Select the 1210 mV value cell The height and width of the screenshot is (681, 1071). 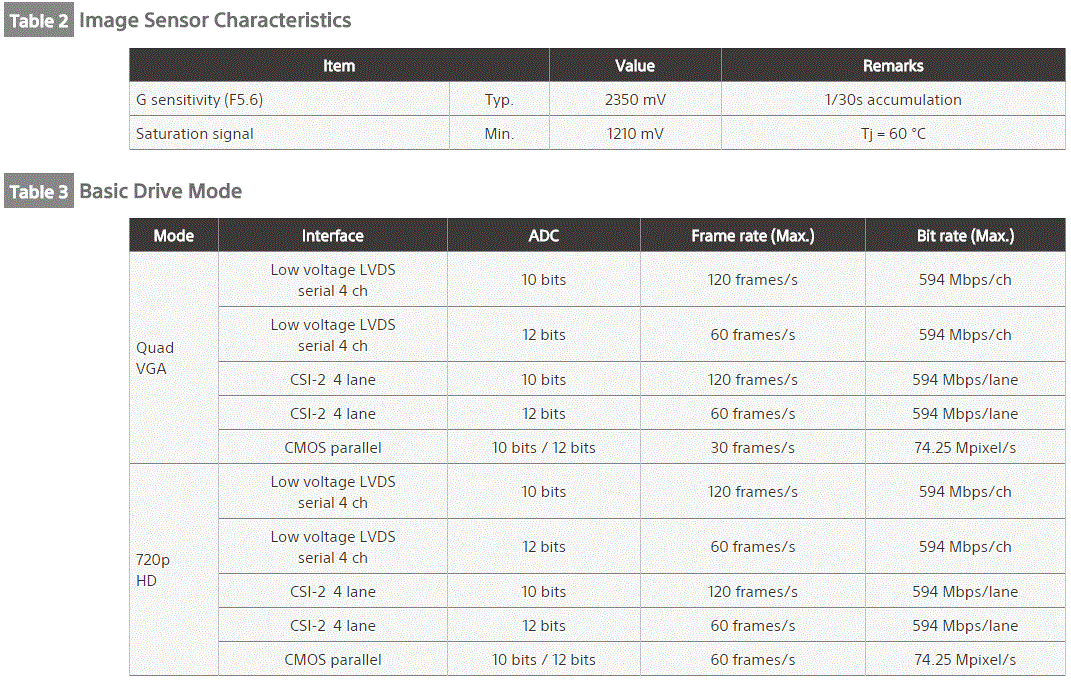coord(635,134)
